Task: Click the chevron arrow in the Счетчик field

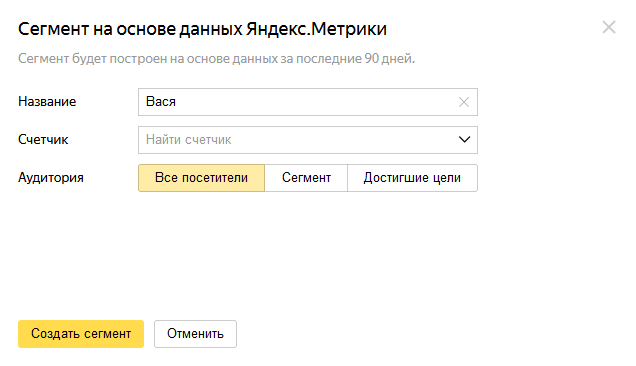Action: (x=464, y=140)
